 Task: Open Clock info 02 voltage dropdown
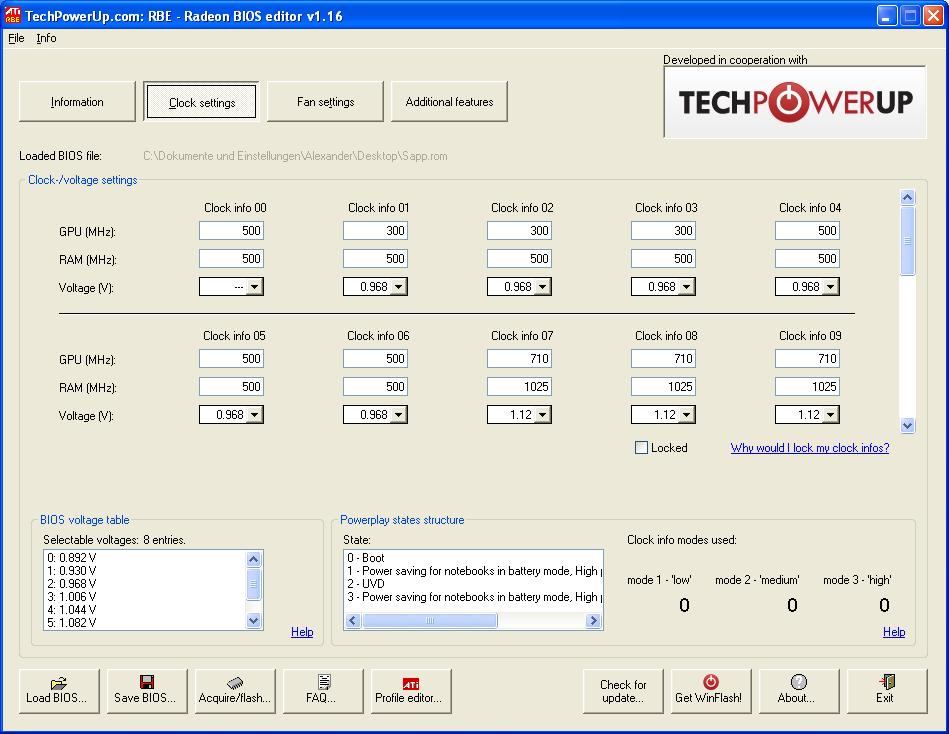(x=543, y=287)
